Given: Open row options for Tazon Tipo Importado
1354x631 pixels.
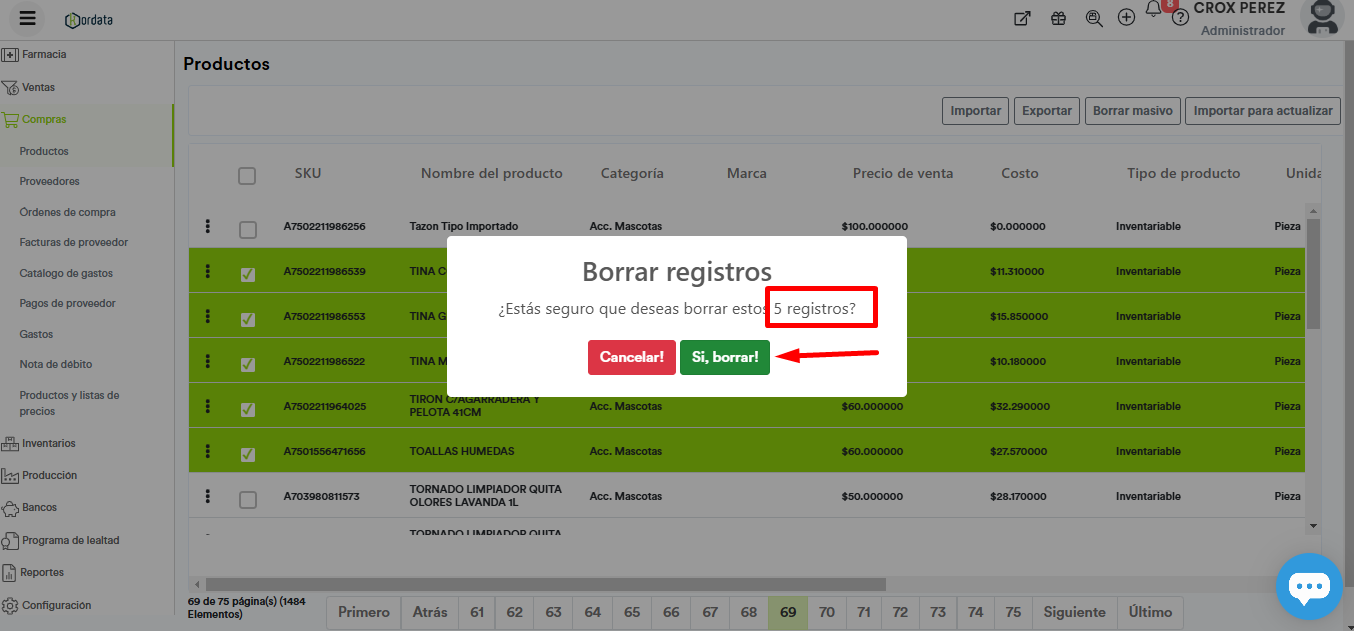Looking at the screenshot, I should pyautogui.click(x=207, y=227).
